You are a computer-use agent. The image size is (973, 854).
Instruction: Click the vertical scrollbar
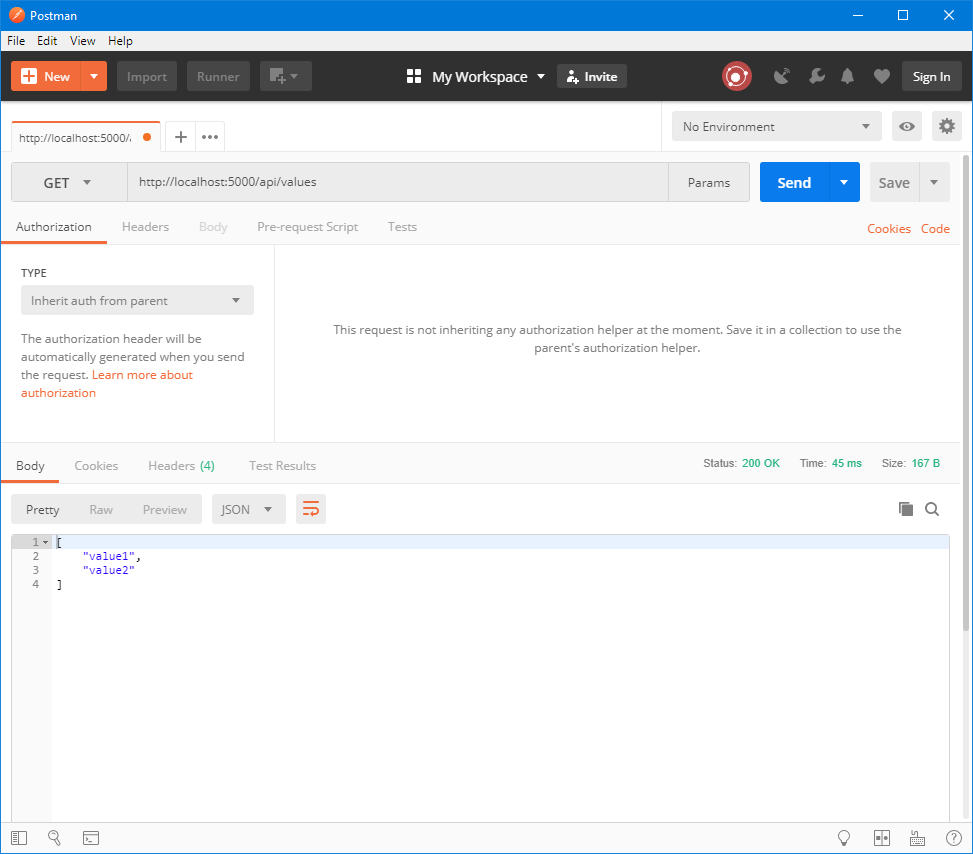click(x=966, y=394)
